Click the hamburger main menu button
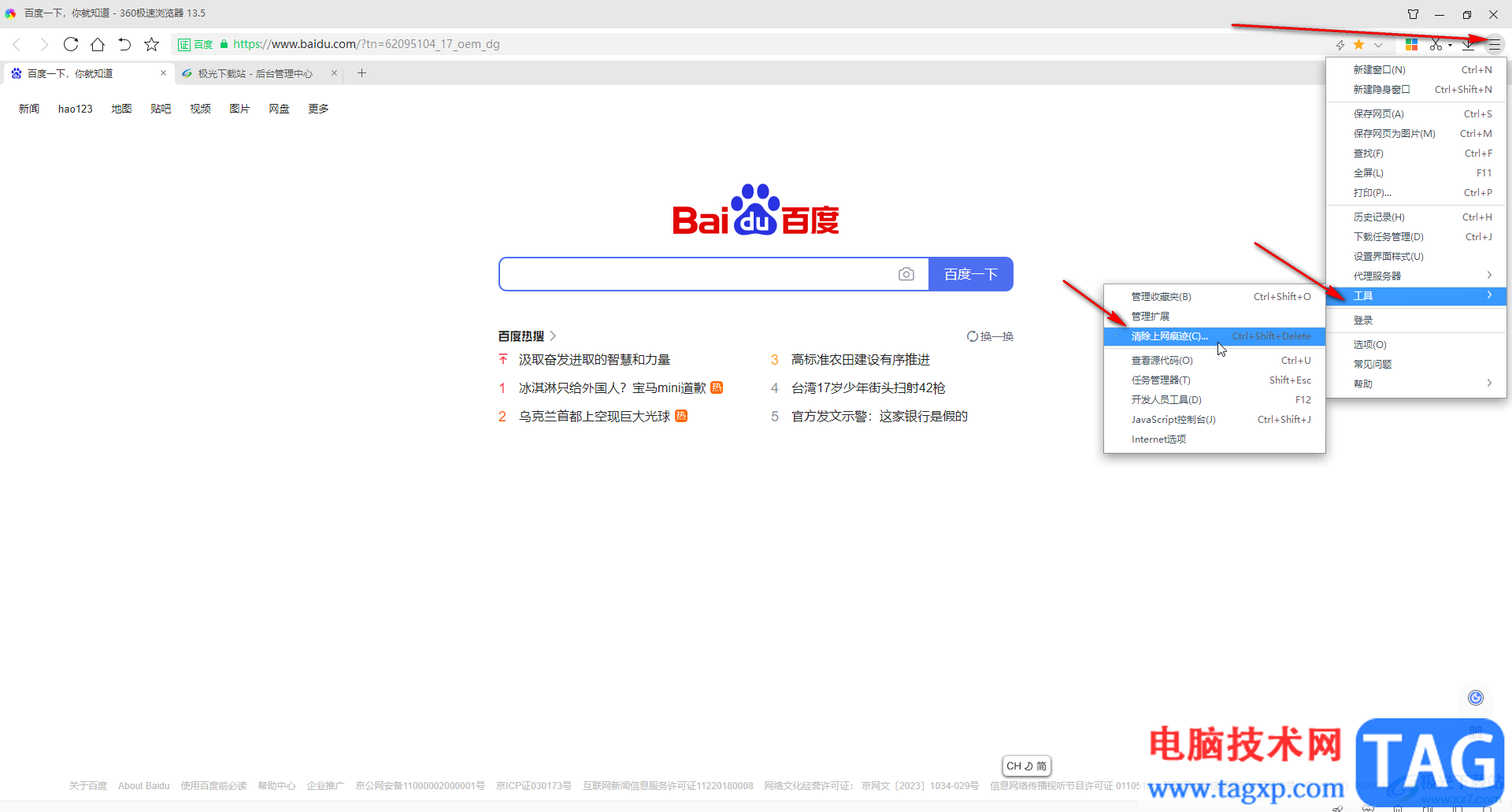Image resolution: width=1512 pixels, height=812 pixels. (1494, 45)
